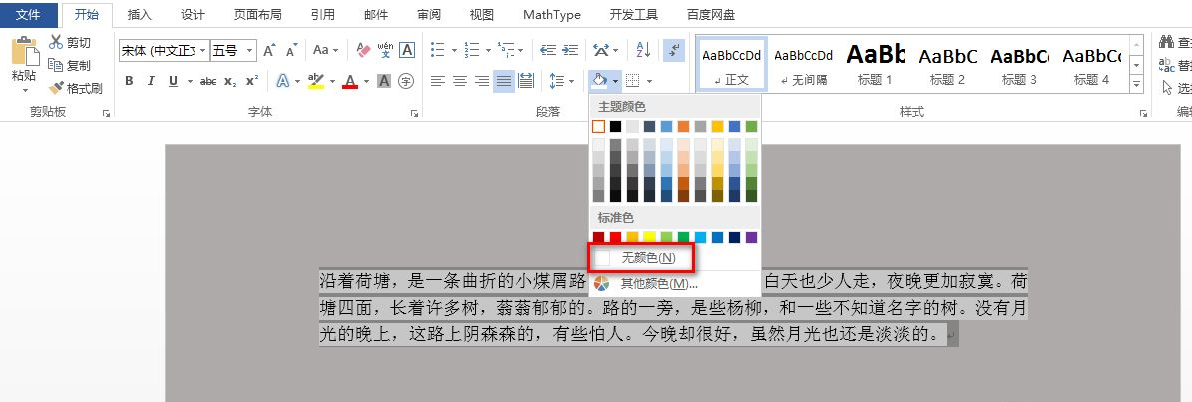Switch to the 页面布局 tab
This screenshot has height=402, width=1192.
(257, 14)
